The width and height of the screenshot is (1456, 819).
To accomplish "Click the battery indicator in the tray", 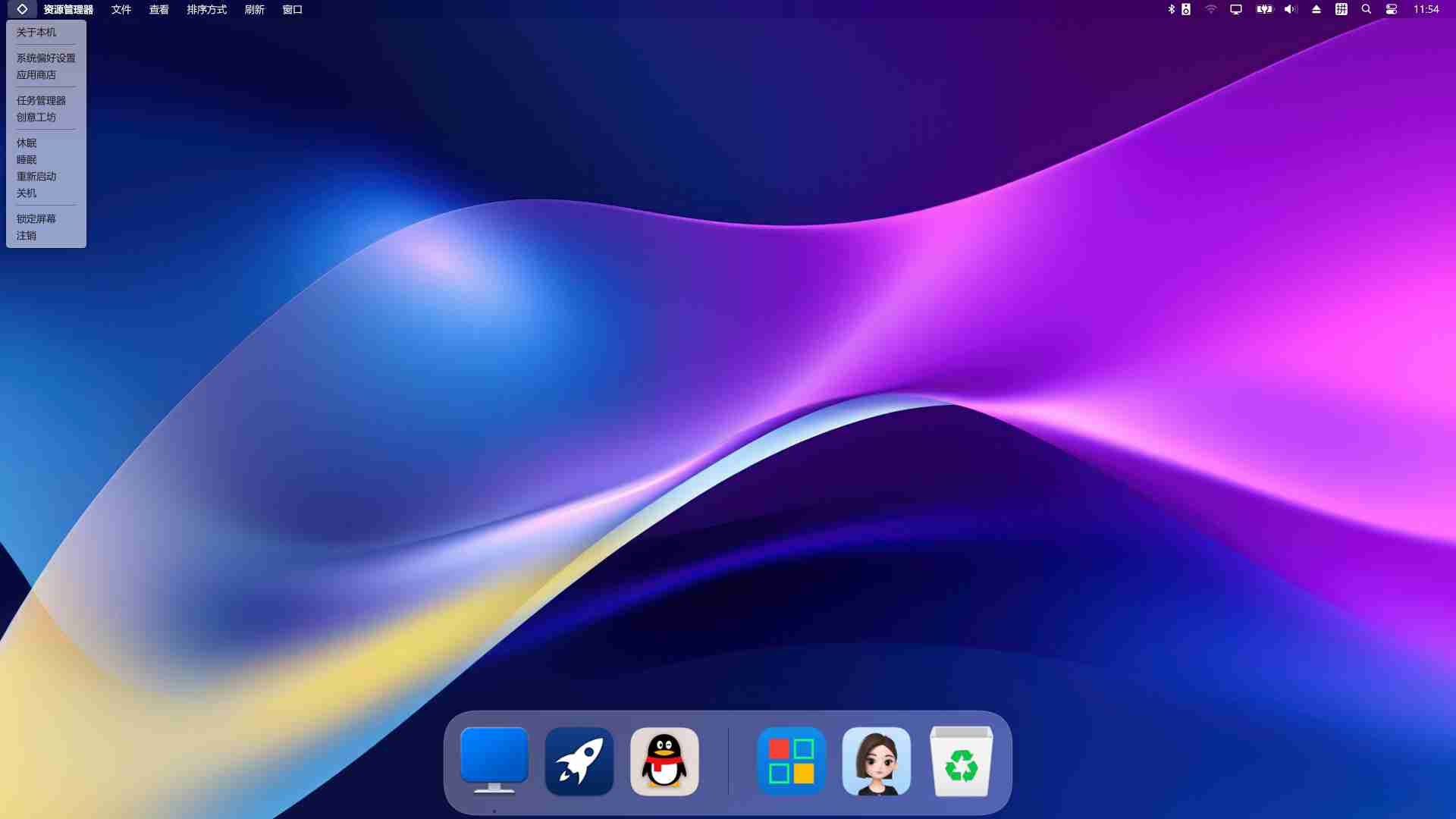I will [1263, 10].
